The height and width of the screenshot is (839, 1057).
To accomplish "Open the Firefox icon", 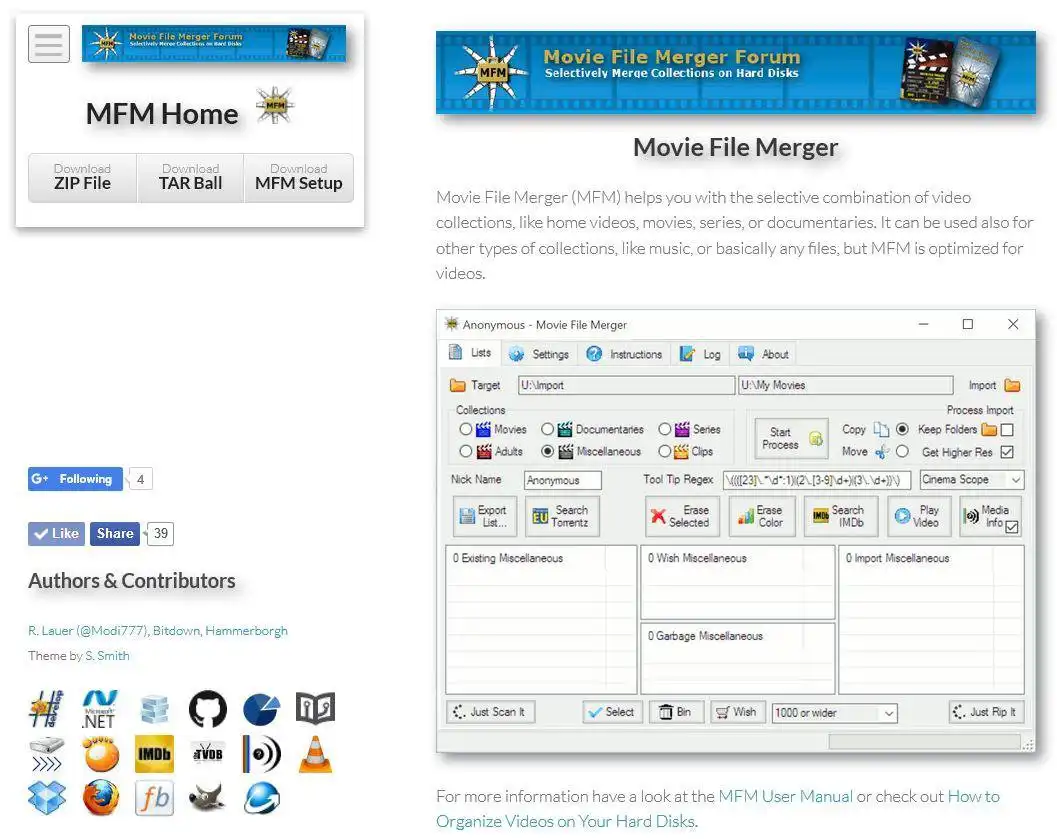I will (x=100, y=798).
